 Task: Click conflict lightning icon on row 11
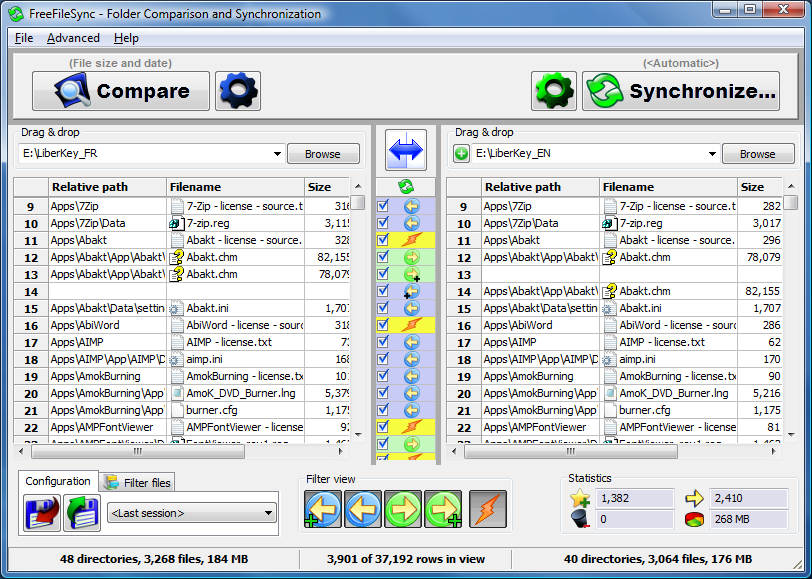412,240
